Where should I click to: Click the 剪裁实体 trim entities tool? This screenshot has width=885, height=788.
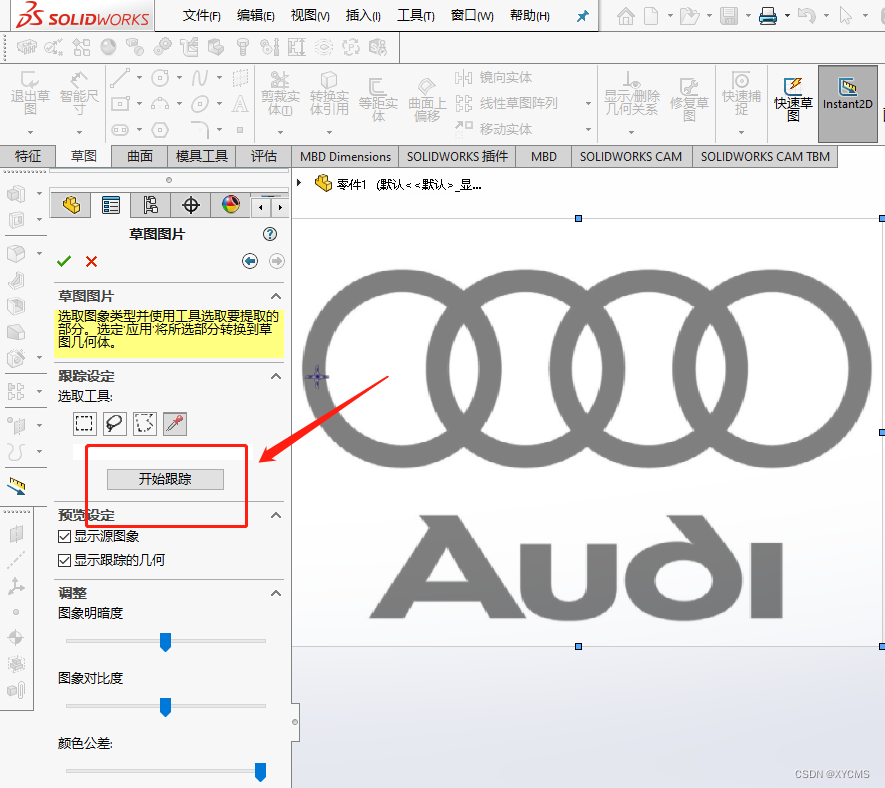[x=280, y=94]
